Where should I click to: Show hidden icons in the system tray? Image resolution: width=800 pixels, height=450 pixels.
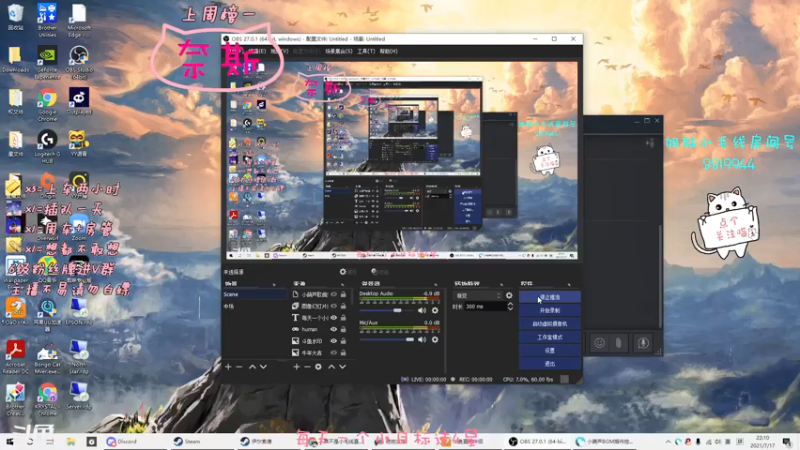pyautogui.click(x=668, y=441)
